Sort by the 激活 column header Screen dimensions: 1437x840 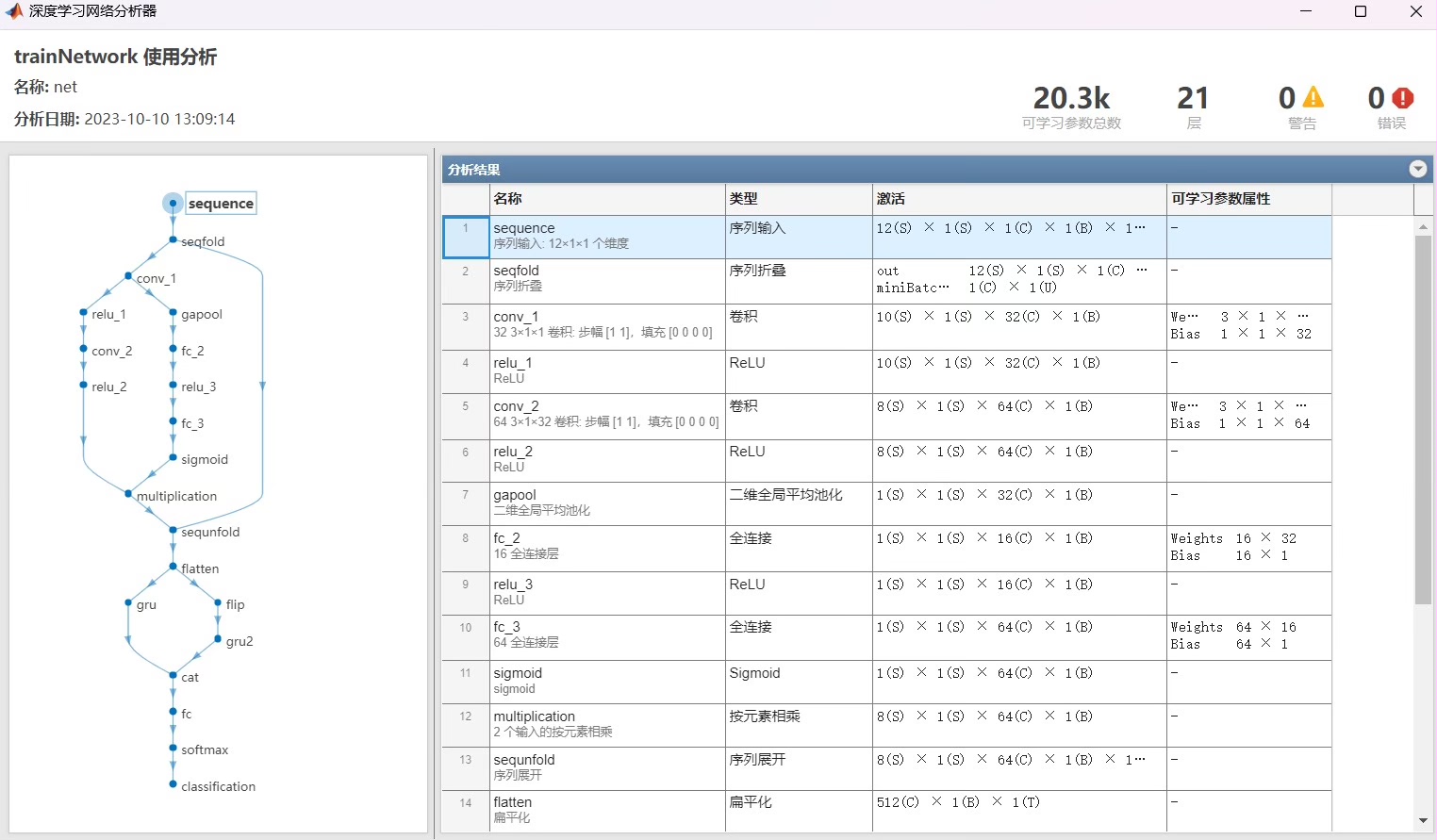pos(1019,199)
